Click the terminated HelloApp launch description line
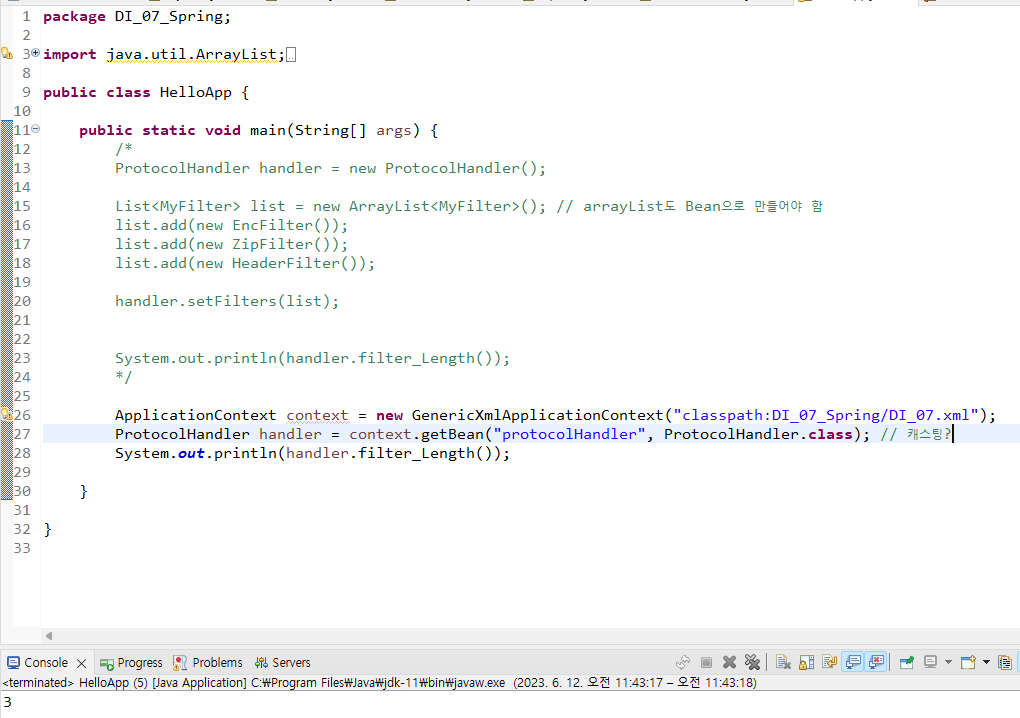 coord(379,682)
